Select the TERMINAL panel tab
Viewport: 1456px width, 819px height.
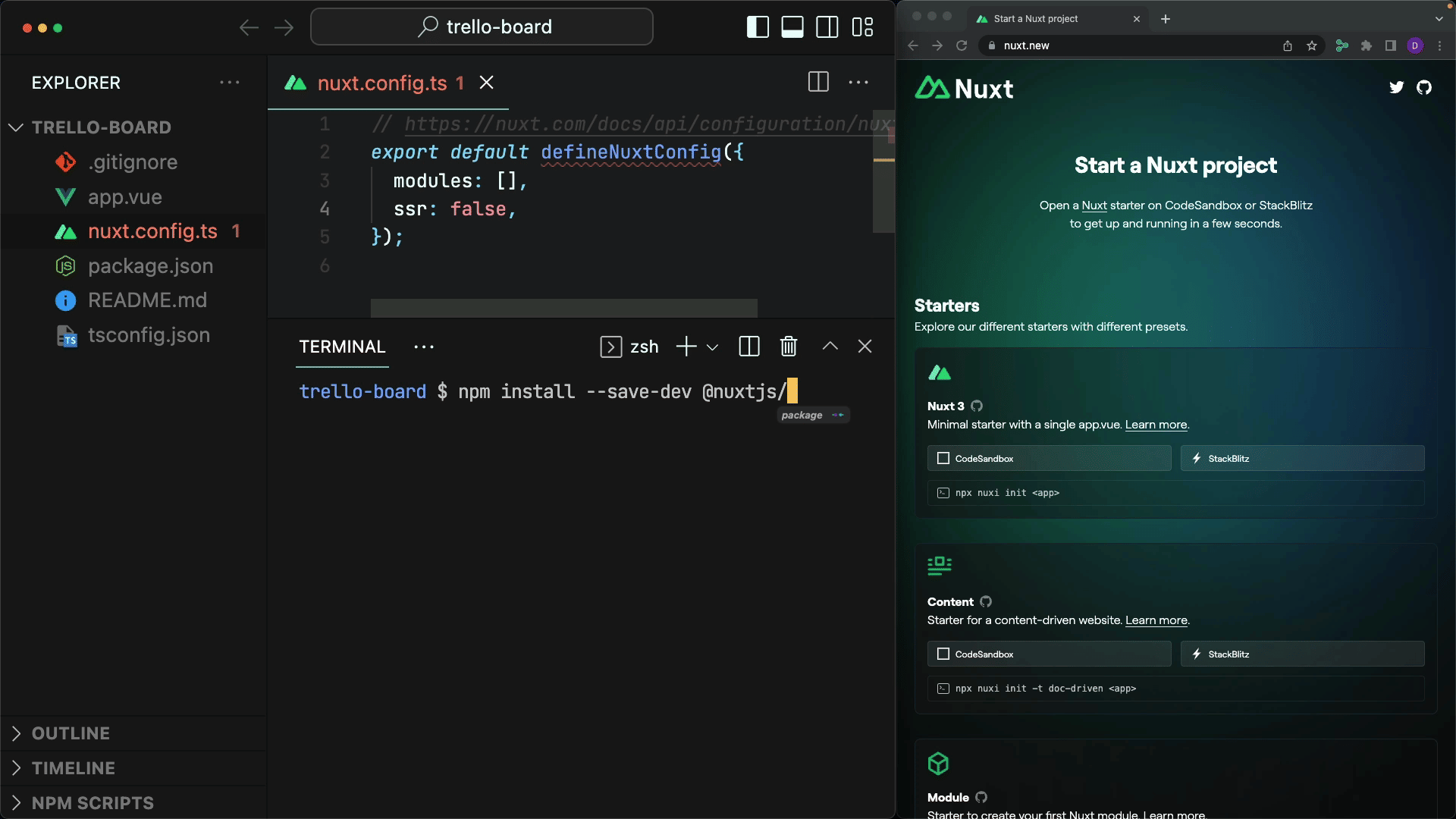(342, 347)
